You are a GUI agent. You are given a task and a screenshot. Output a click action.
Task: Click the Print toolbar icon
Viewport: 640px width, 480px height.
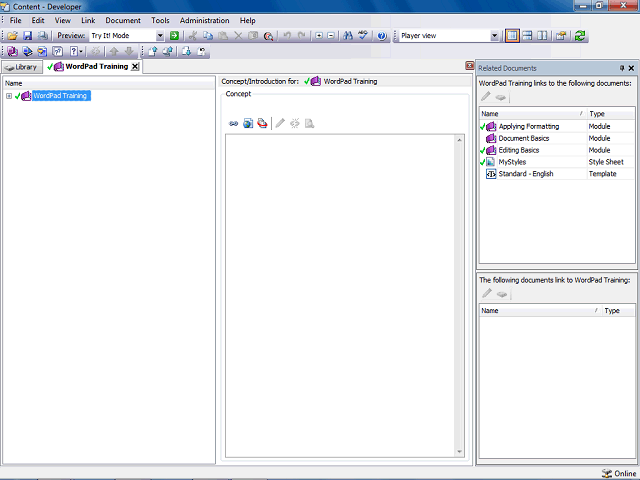[42, 36]
